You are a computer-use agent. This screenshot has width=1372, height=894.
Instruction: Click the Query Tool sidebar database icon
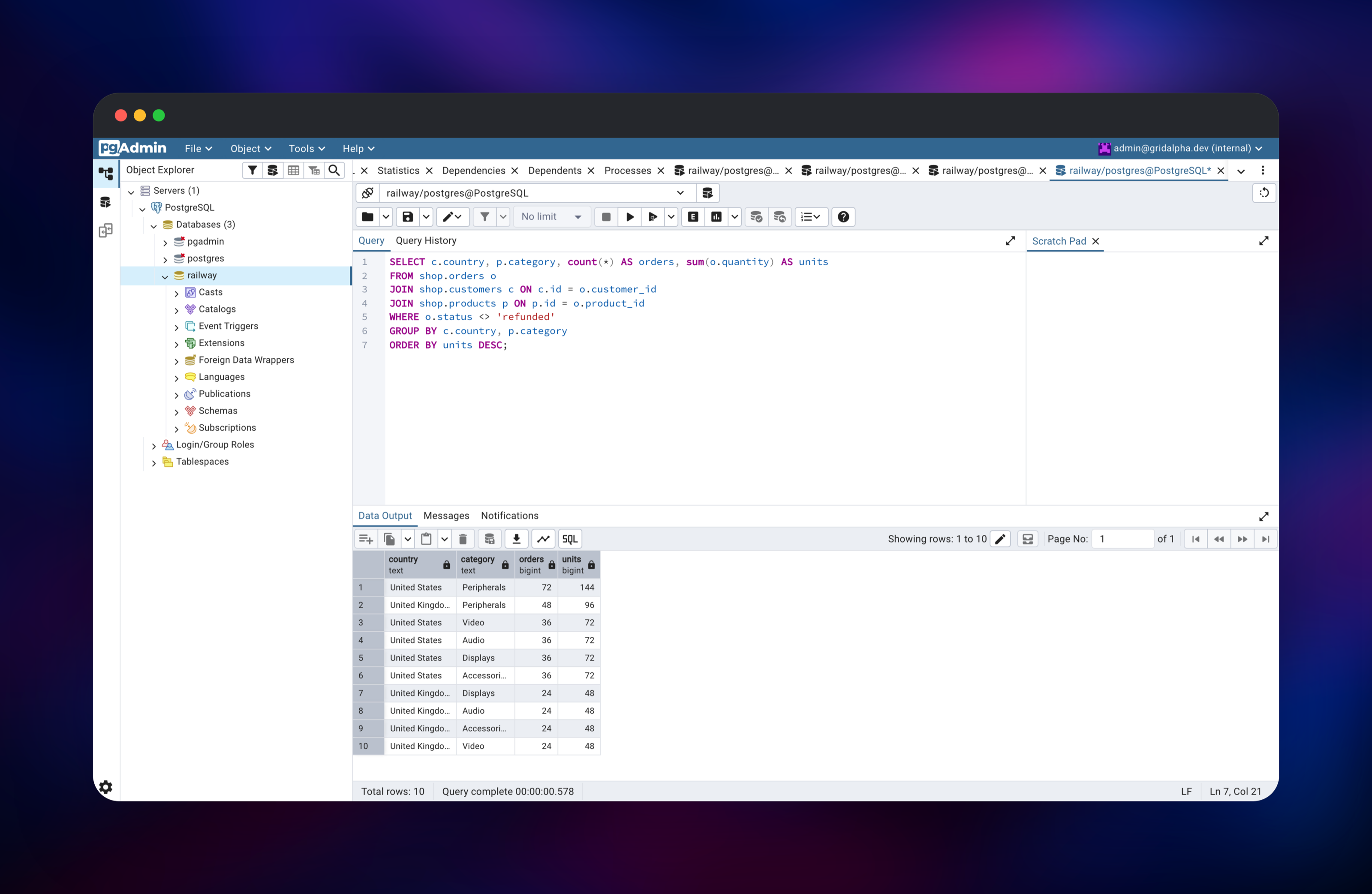pyautogui.click(x=105, y=202)
